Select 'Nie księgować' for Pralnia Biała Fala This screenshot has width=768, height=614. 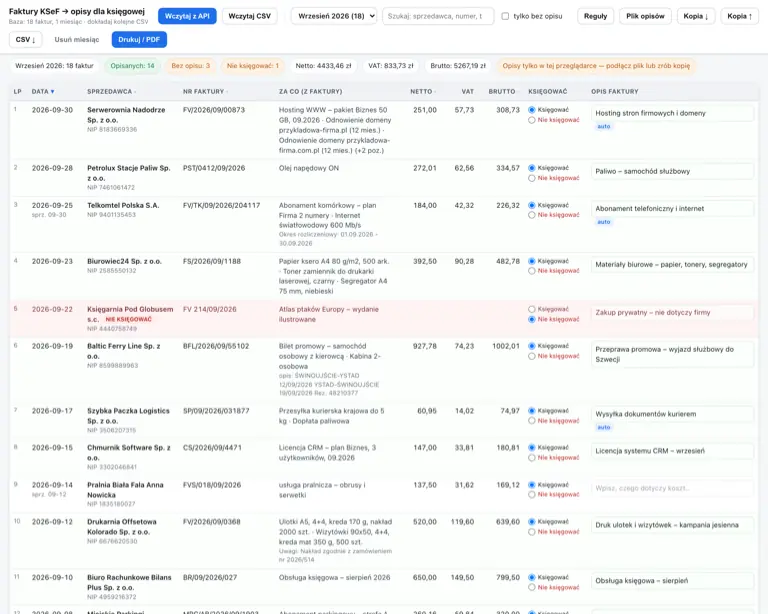[531, 495]
